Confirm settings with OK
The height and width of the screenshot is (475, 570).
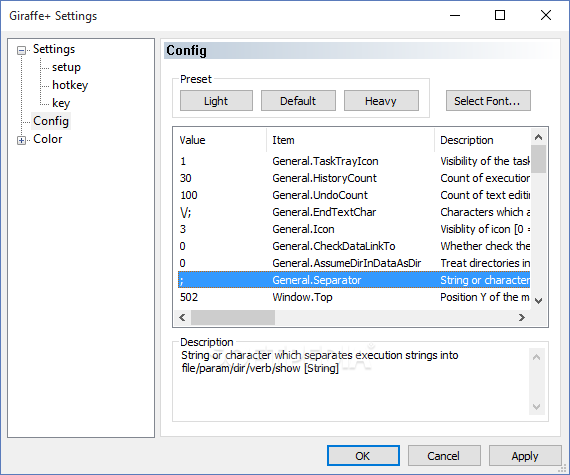pyautogui.click(x=363, y=456)
